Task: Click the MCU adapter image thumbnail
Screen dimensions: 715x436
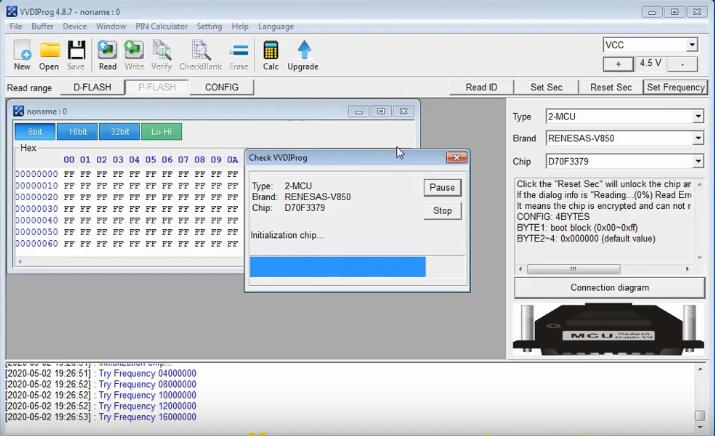Action: [609, 330]
